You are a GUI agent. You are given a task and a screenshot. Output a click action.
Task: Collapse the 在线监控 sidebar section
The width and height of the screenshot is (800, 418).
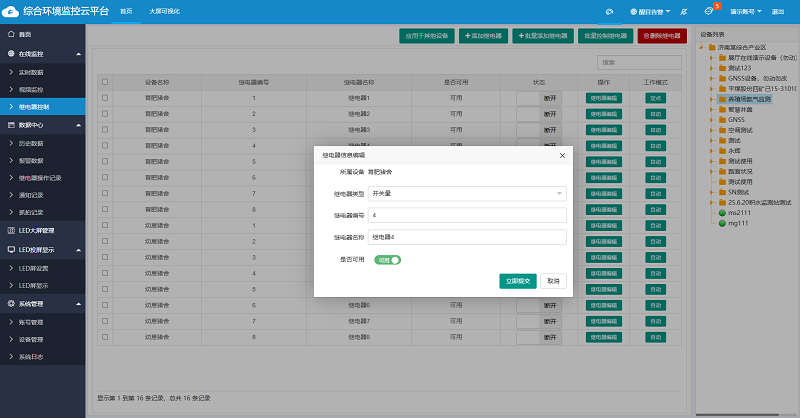78,53
